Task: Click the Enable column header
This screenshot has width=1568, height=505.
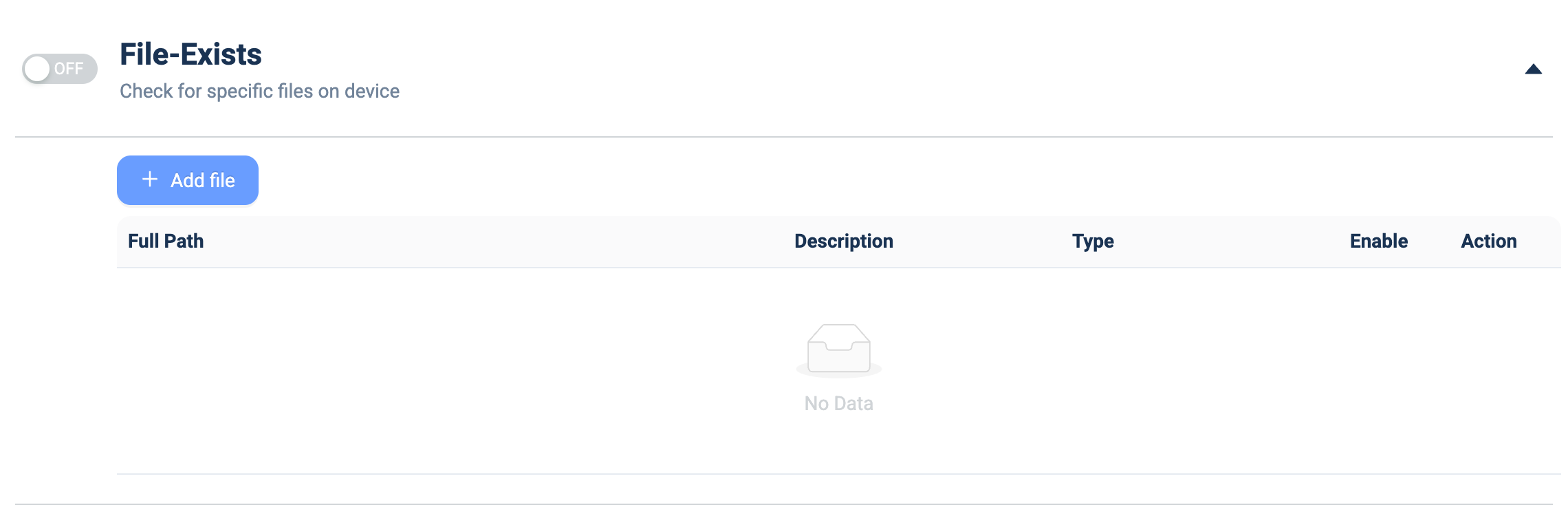Action: point(1379,241)
